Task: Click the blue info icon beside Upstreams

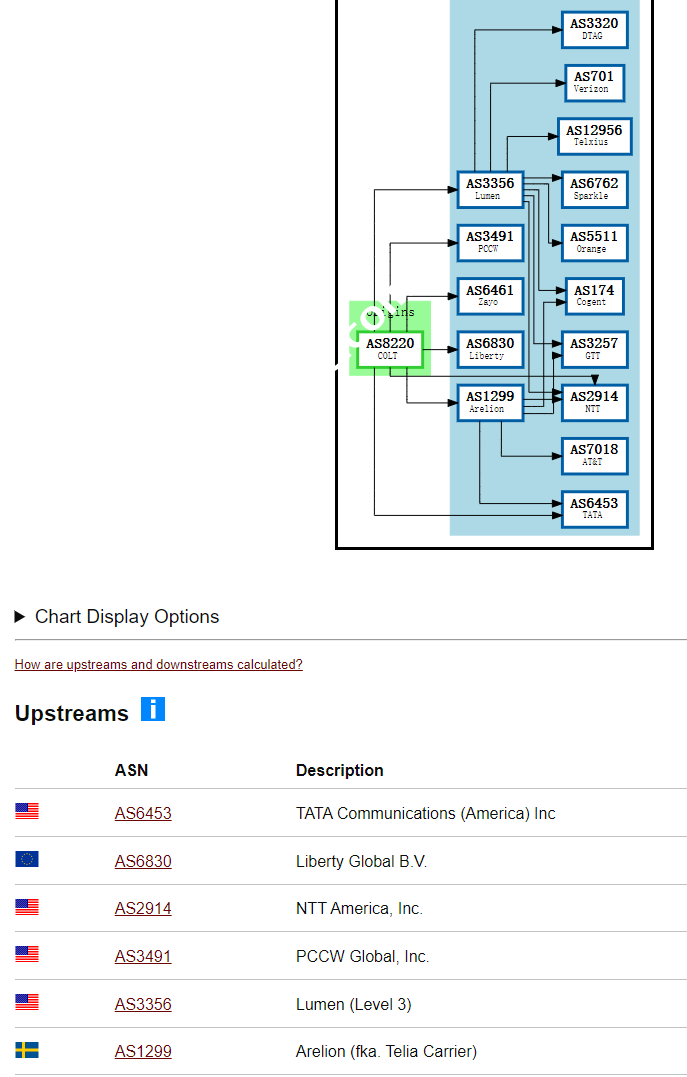Action: tap(152, 710)
